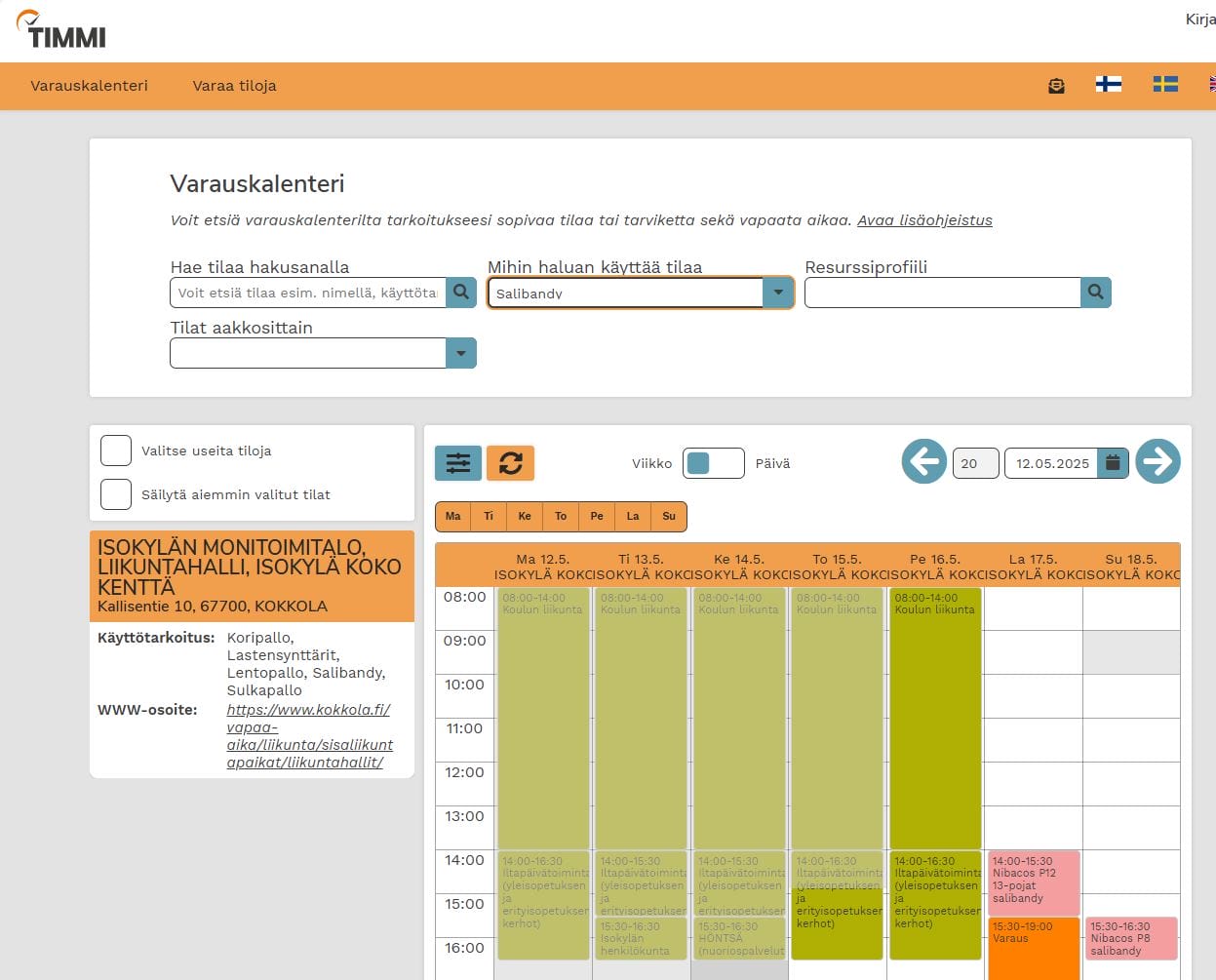
Task: Refresh the calendar with orange reload button
Action: pos(511,463)
